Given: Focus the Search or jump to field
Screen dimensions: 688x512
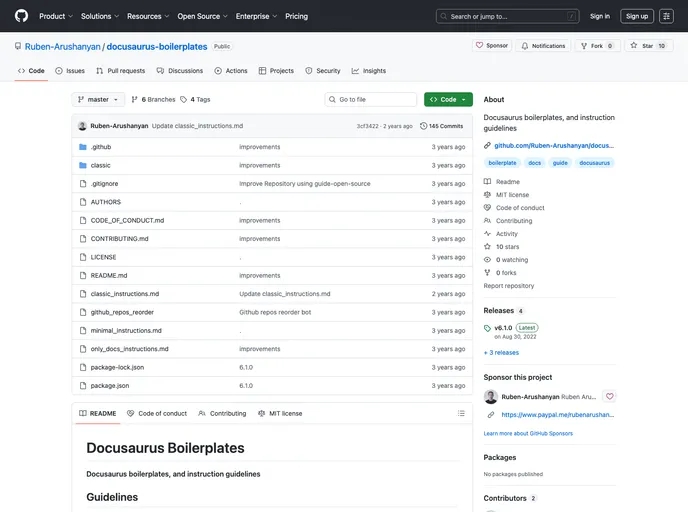Looking at the screenshot, I should 507,16.
